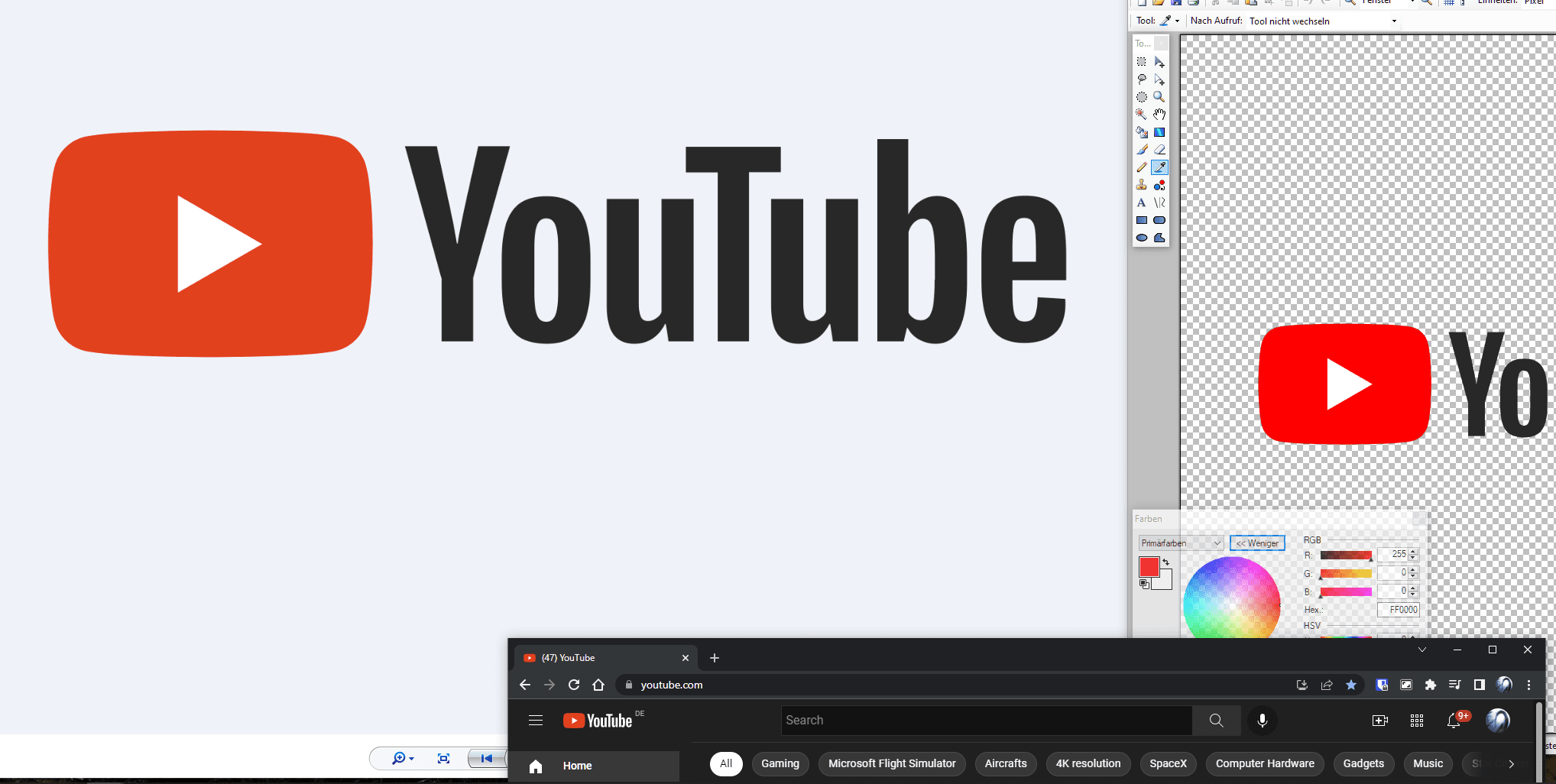Select the Ellipse shape tool
Image resolution: width=1556 pixels, height=784 pixels.
[x=1142, y=238]
